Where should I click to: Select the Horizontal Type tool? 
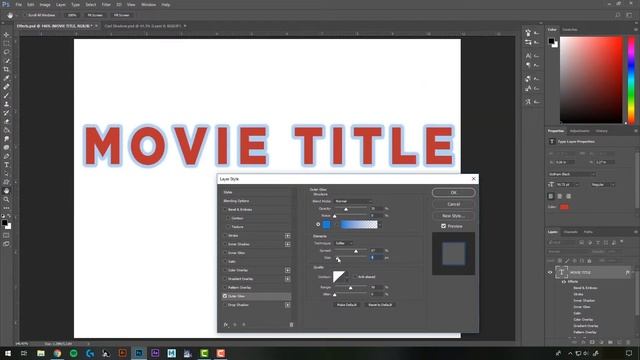point(6,165)
